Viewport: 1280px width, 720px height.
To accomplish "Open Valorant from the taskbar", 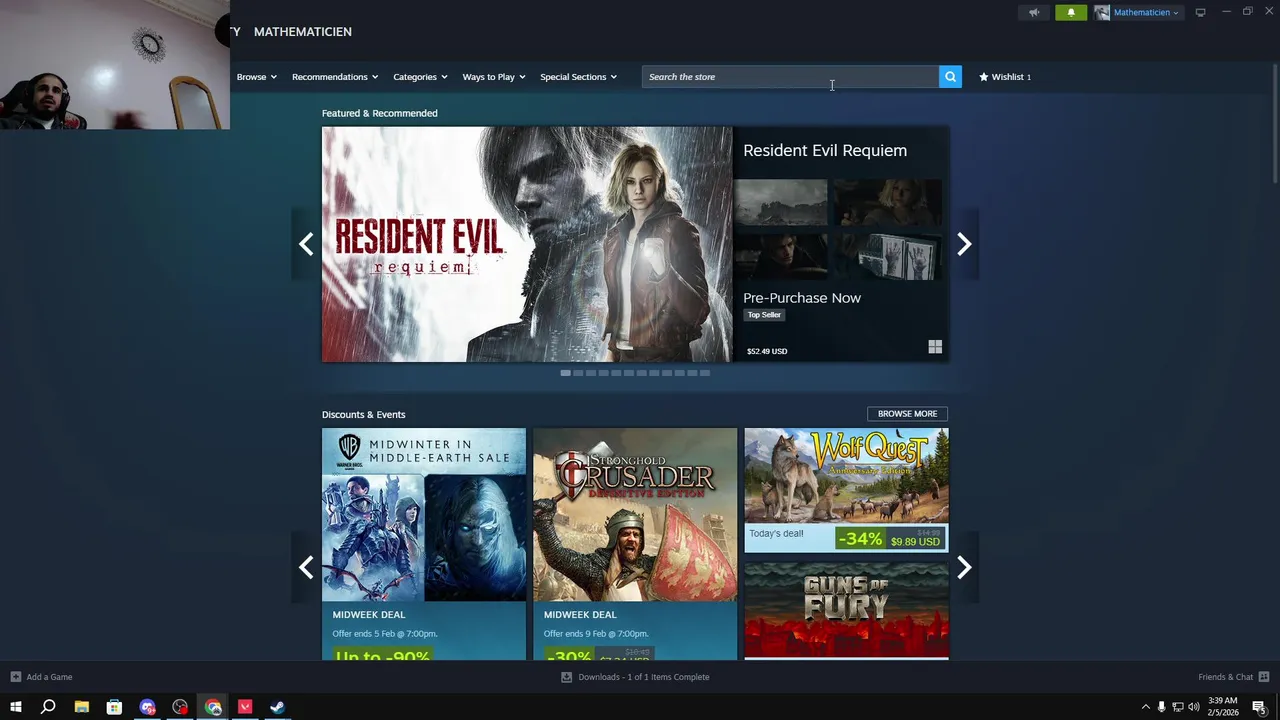I will click(x=245, y=707).
